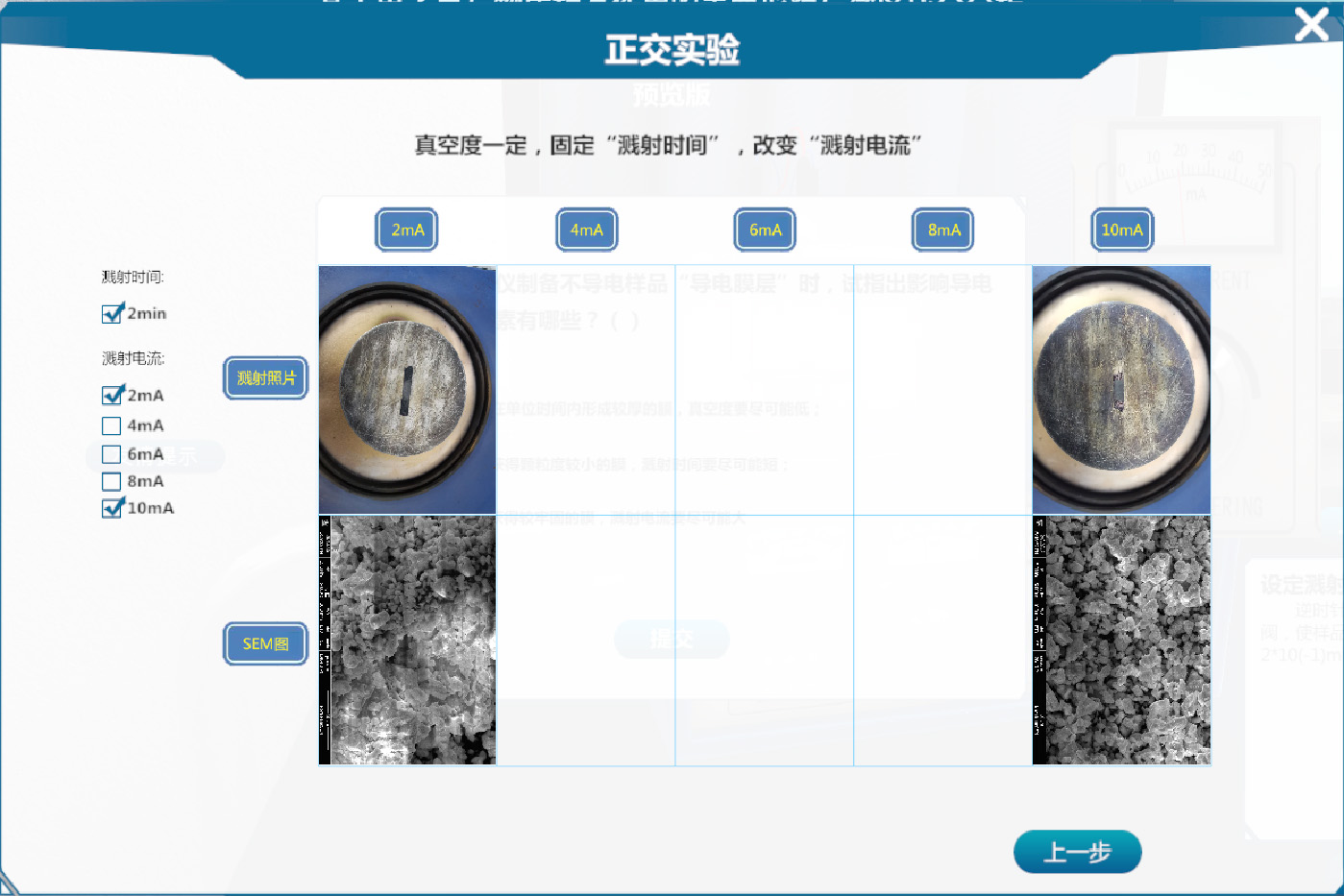Open the 2mA sputtering photo thumbnail

pyautogui.click(x=407, y=390)
